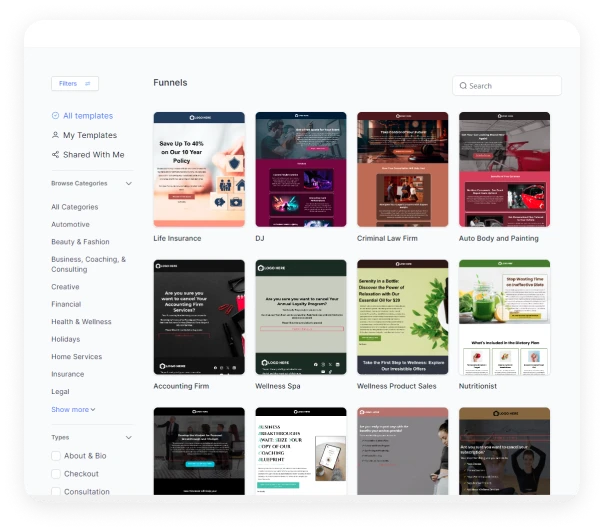Viewport: 604px width, 531px height.
Task: Type in the Search templates field
Action: 512,86
